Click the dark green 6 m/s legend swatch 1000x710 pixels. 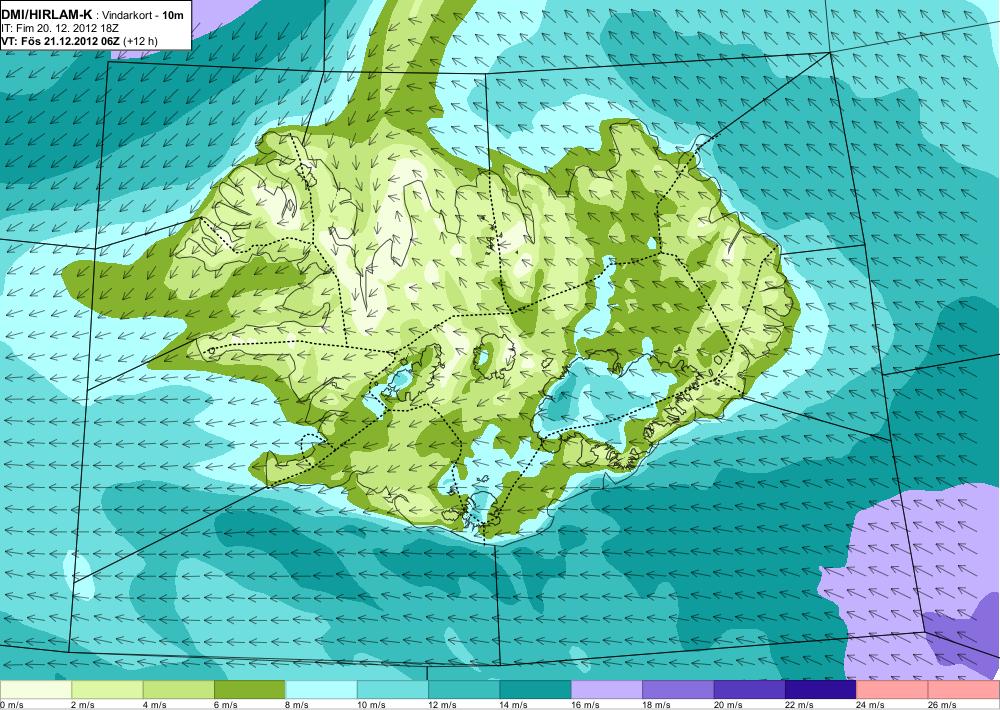click(250, 690)
